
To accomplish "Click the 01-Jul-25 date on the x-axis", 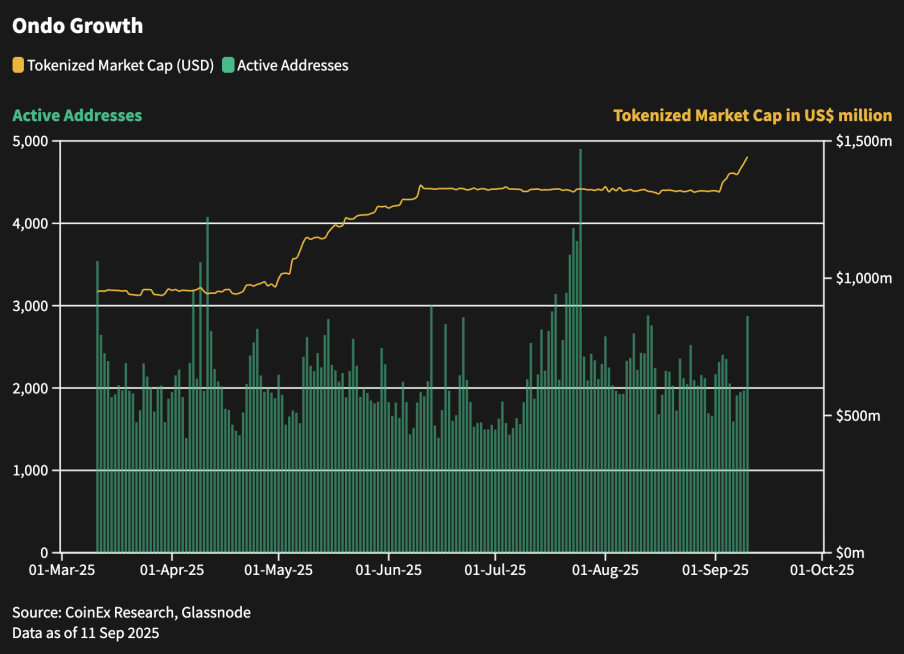I will tap(495, 570).
